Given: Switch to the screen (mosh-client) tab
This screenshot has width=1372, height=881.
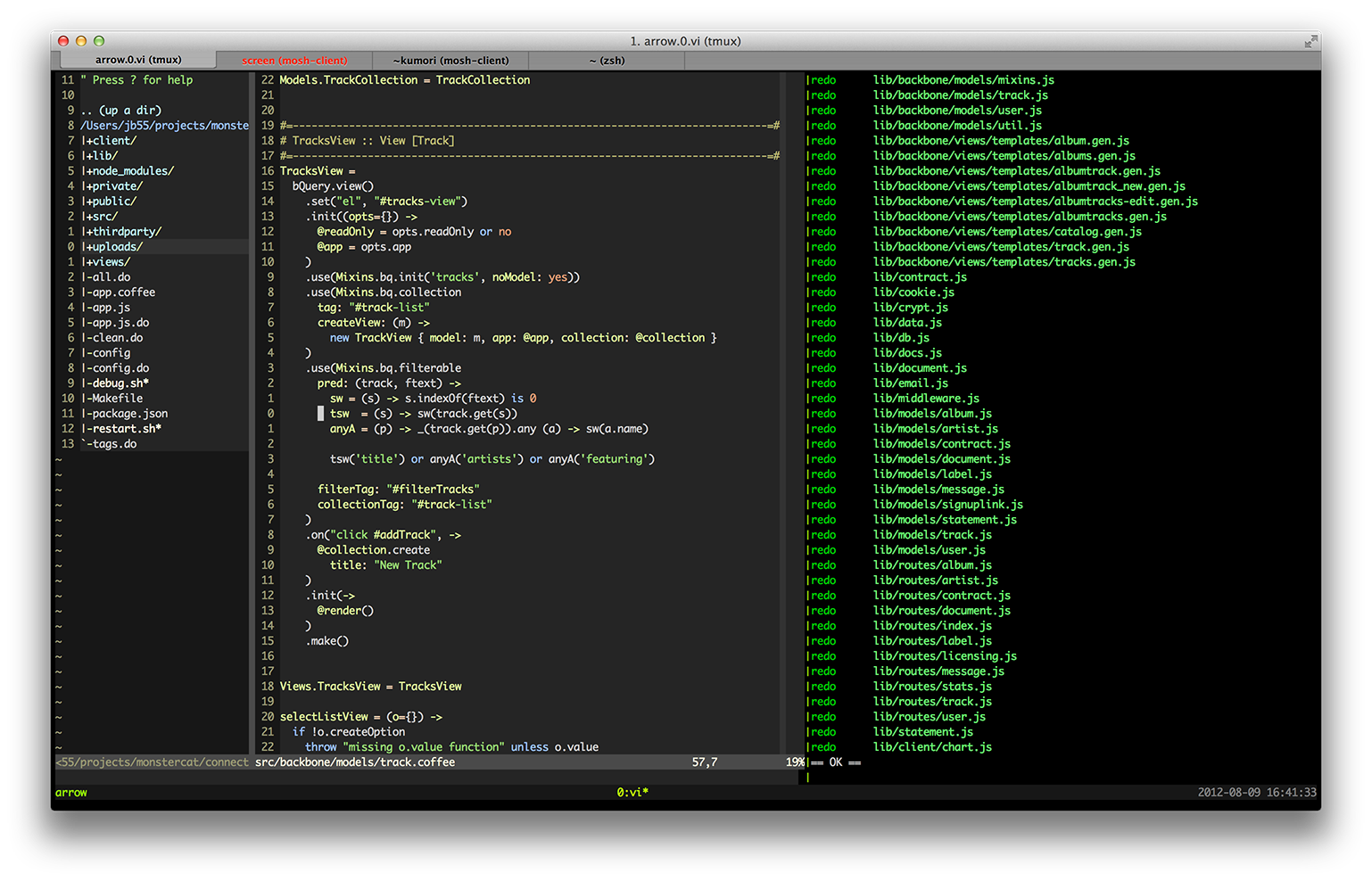Looking at the screenshot, I should (294, 61).
